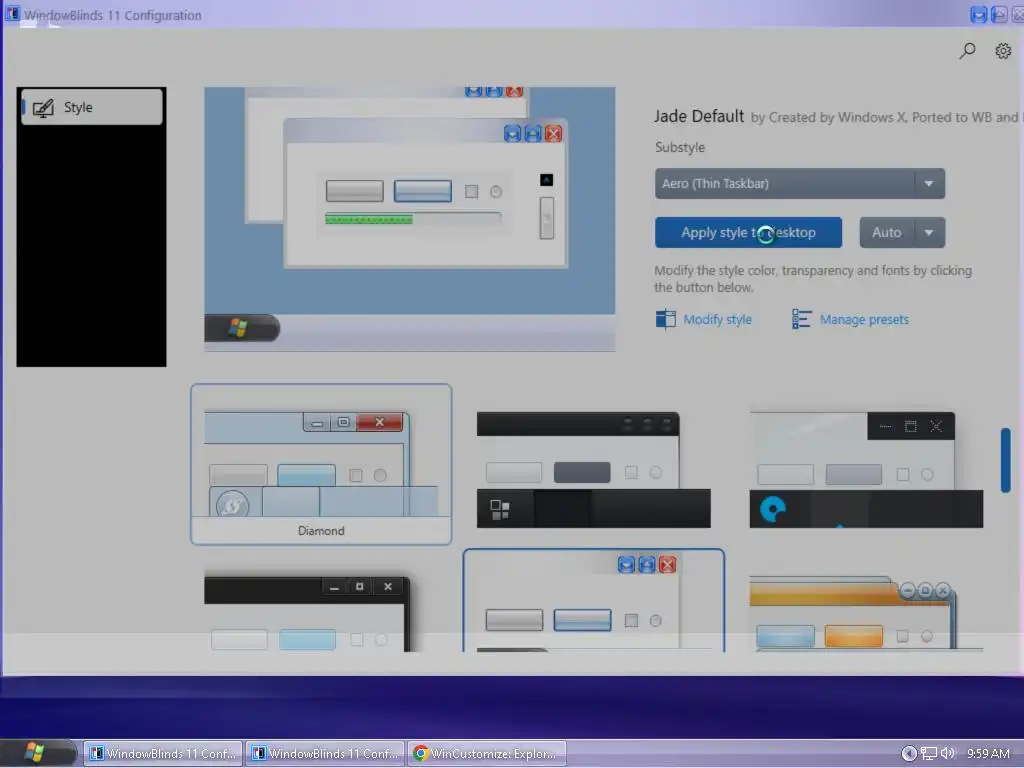
Task: Click the Jade Default style title
Action: 699,116
